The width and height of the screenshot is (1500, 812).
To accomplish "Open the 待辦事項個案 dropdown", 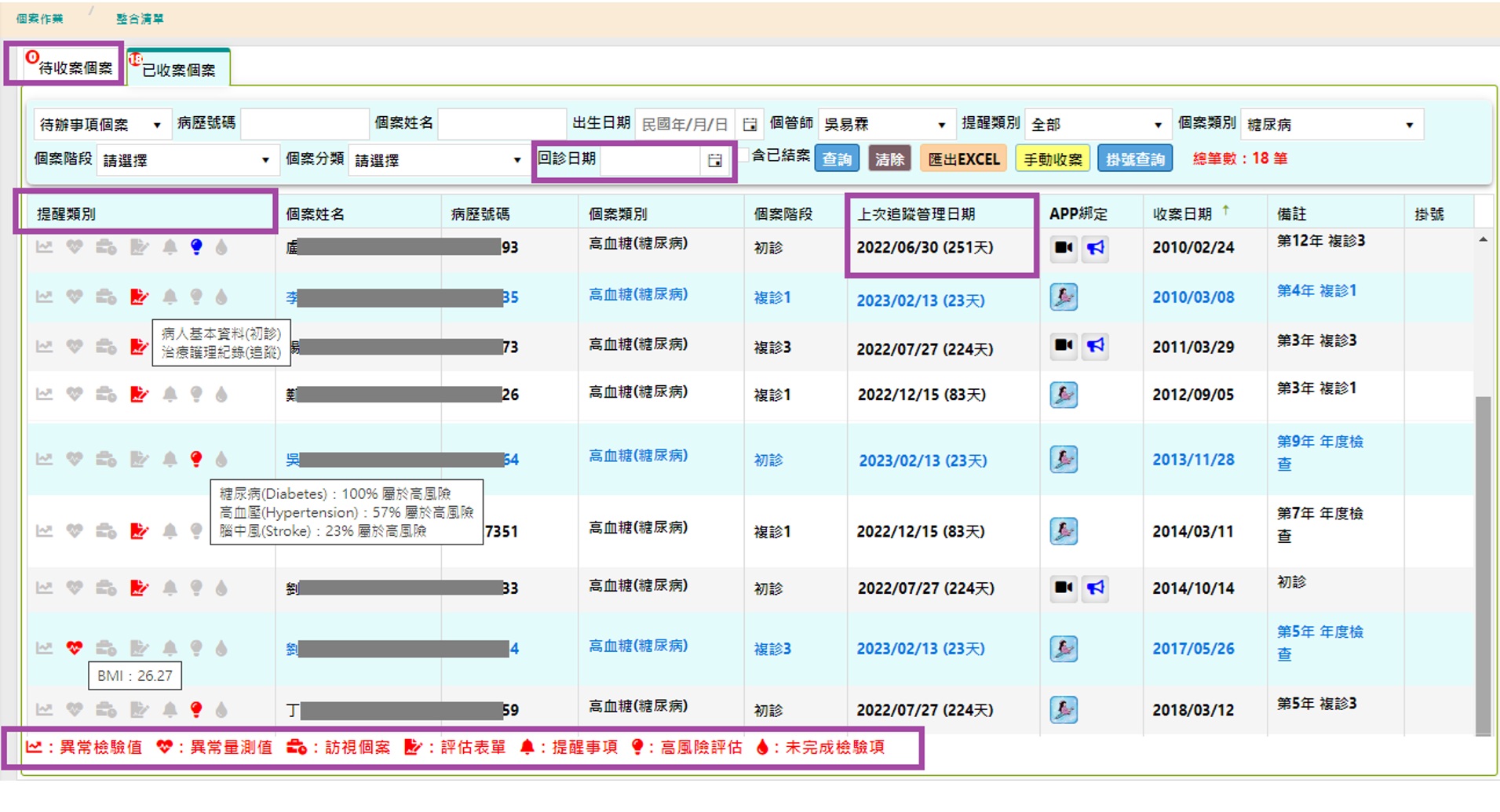I will click(102, 124).
